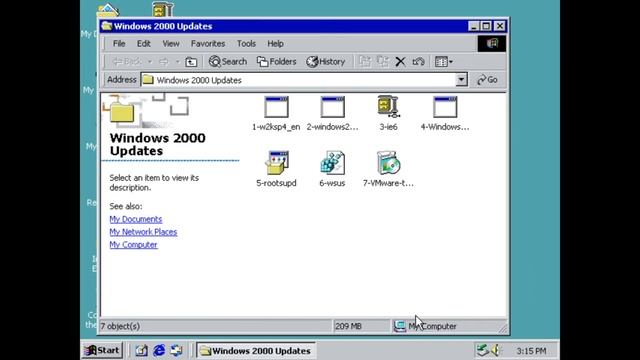Open the History pane
The height and width of the screenshot is (360, 640).
[x=326, y=62]
